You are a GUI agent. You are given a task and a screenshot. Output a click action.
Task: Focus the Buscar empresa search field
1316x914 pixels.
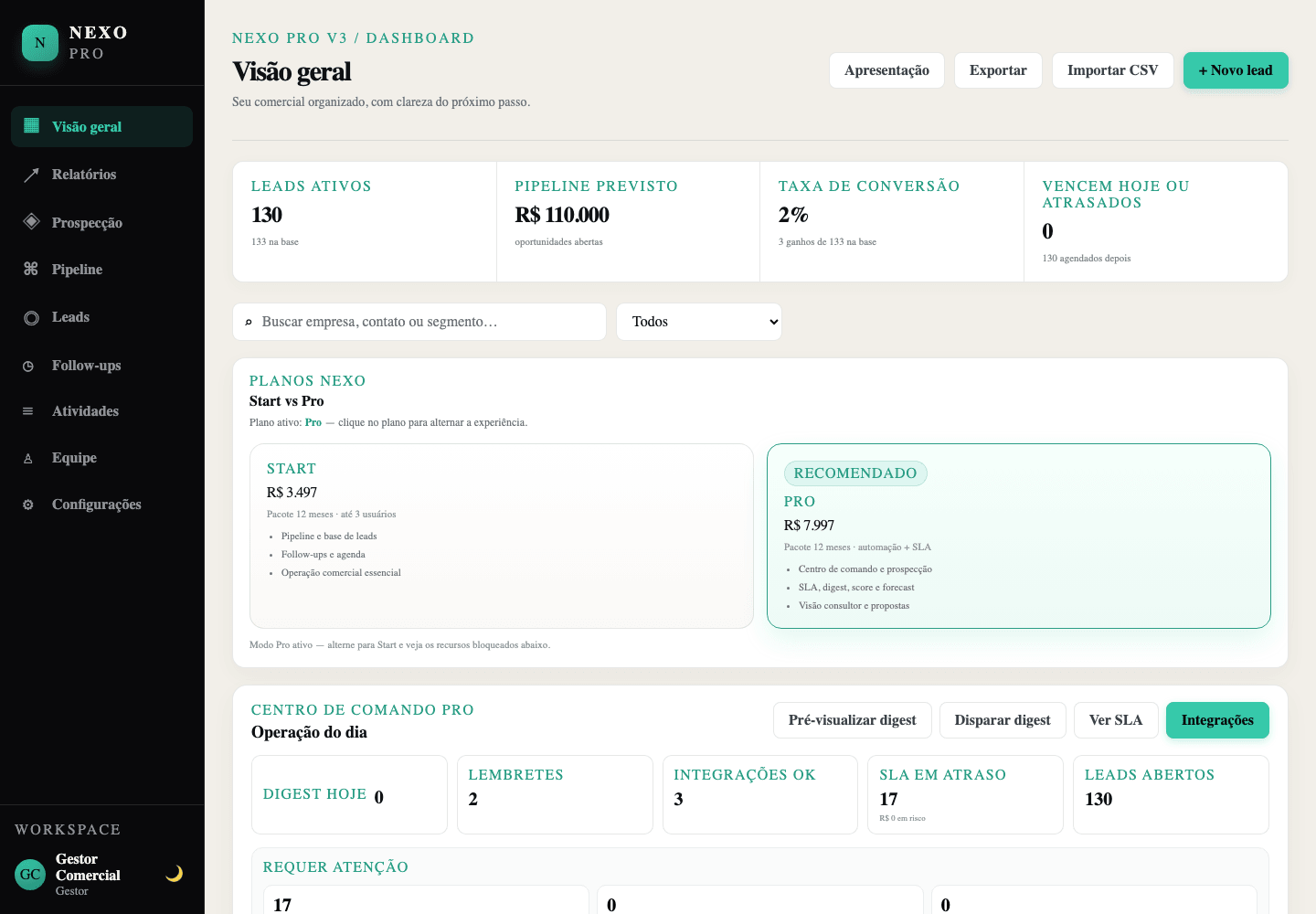pyautogui.click(x=419, y=322)
